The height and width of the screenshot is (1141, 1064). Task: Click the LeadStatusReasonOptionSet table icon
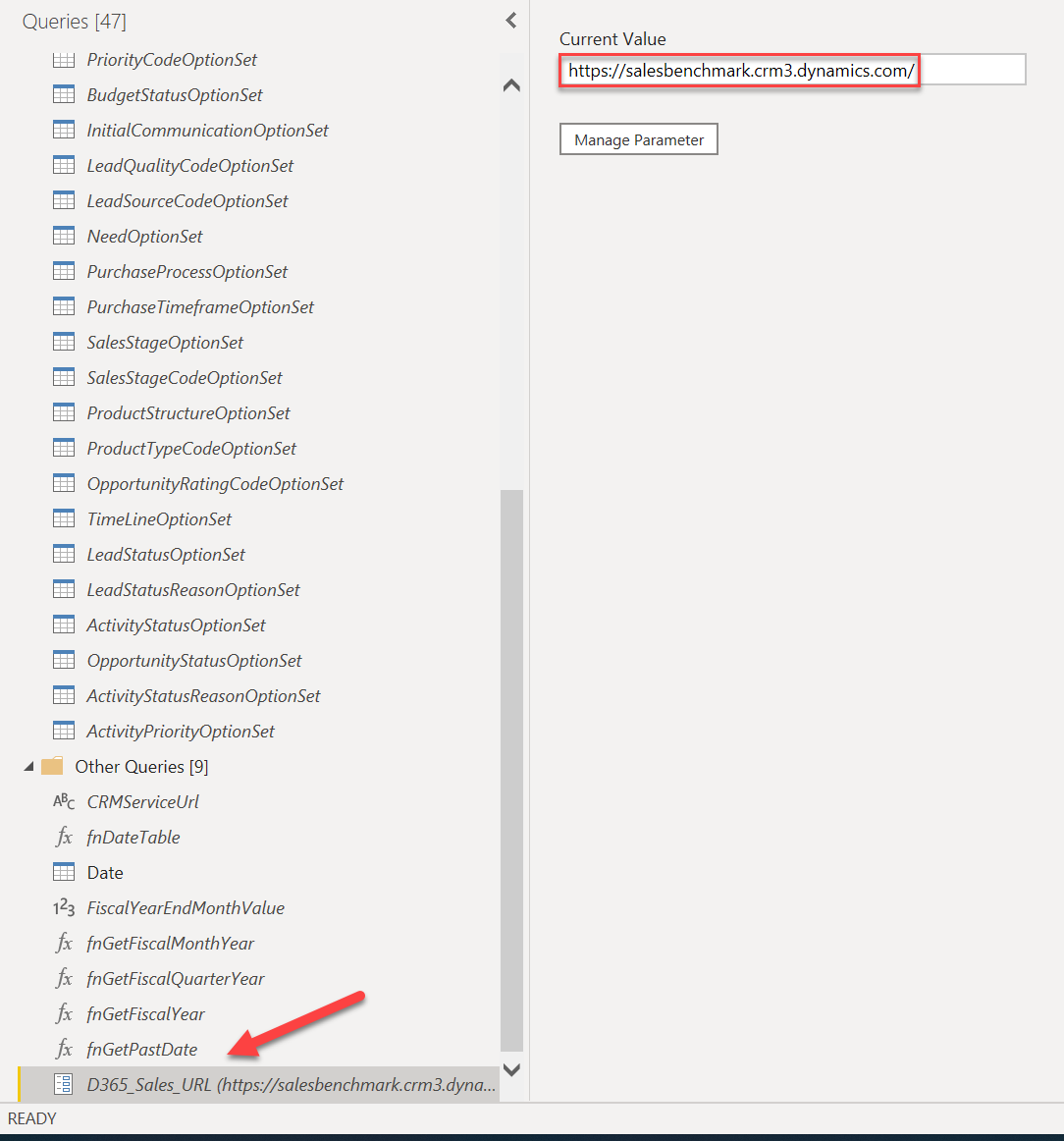click(63, 590)
